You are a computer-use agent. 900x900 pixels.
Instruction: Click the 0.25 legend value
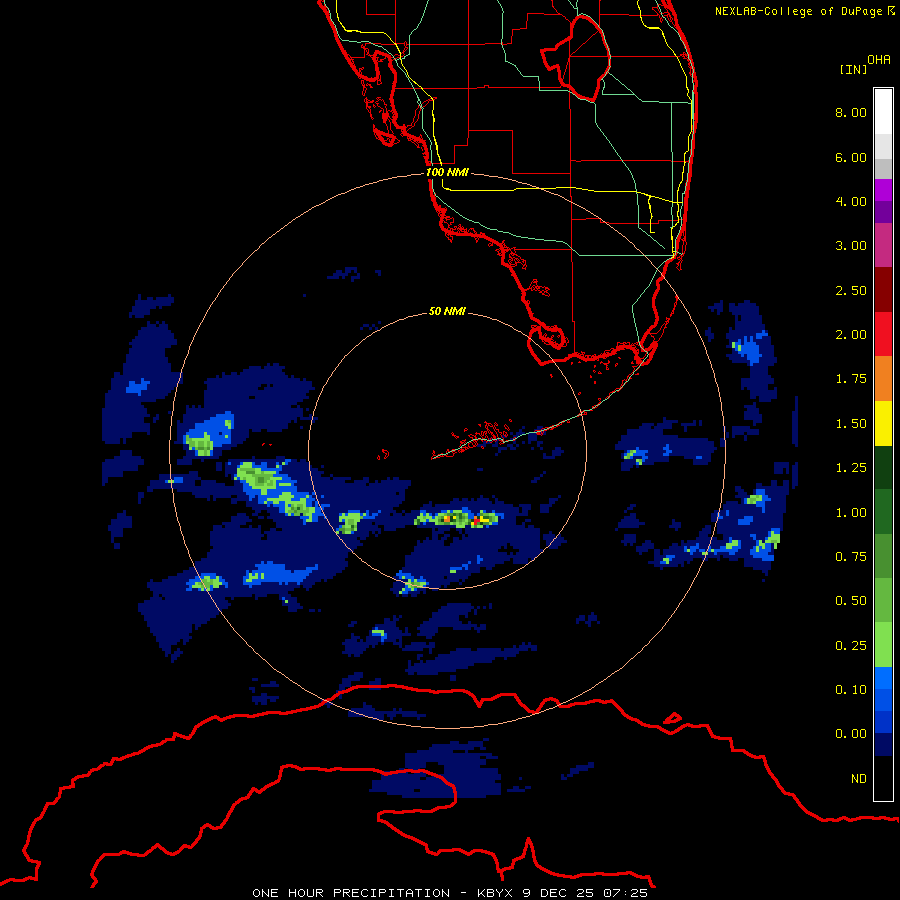(851, 646)
